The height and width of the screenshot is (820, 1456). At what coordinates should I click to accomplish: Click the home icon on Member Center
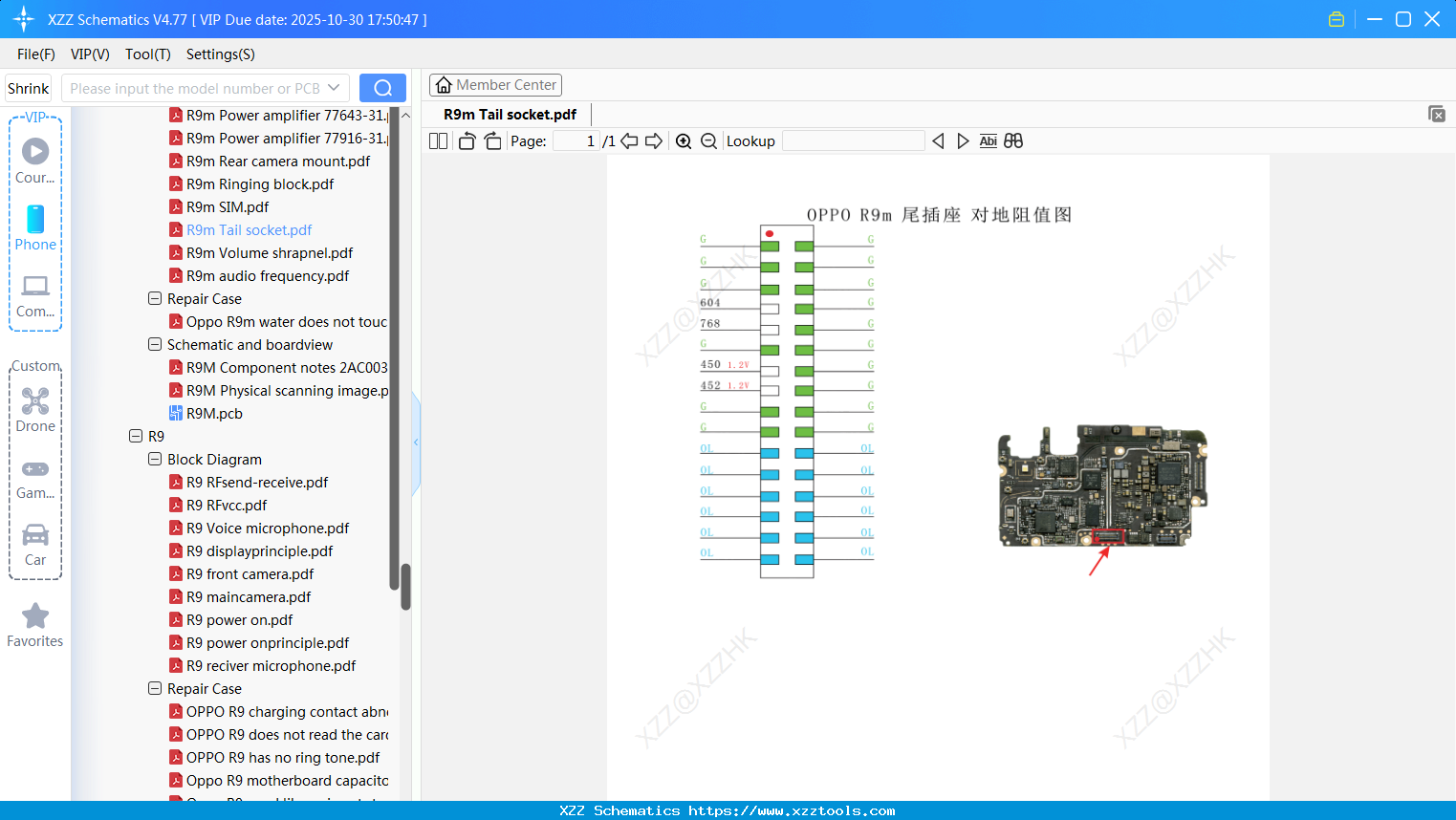click(444, 85)
